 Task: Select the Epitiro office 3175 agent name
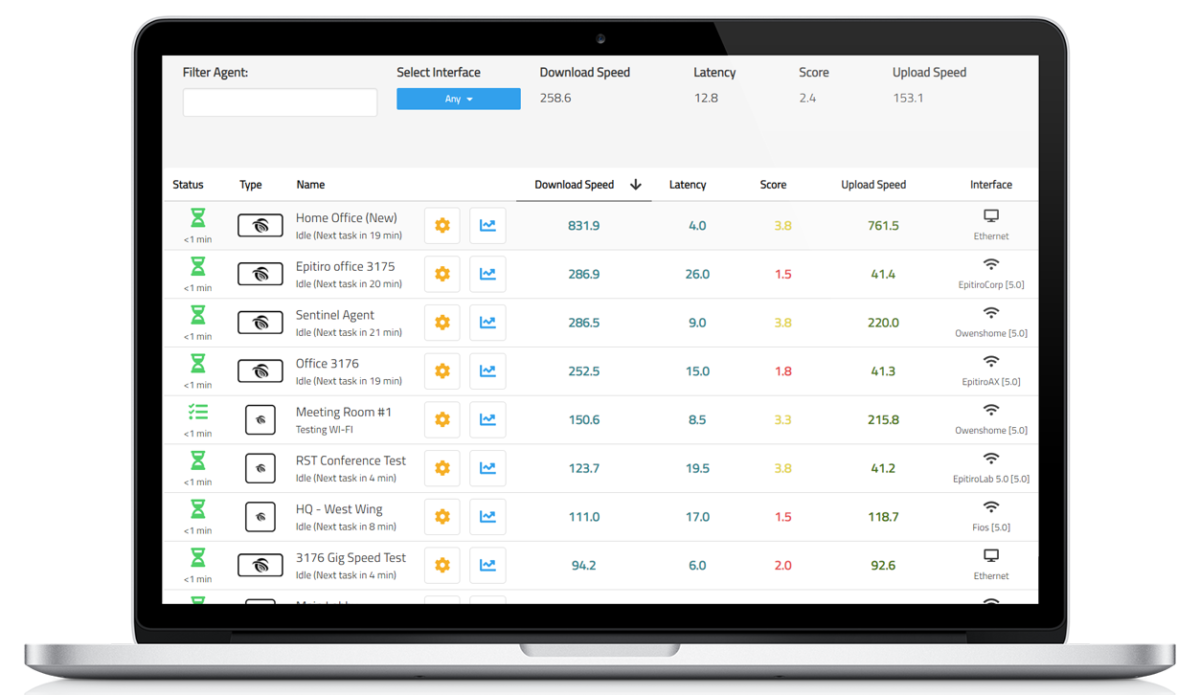point(345,266)
